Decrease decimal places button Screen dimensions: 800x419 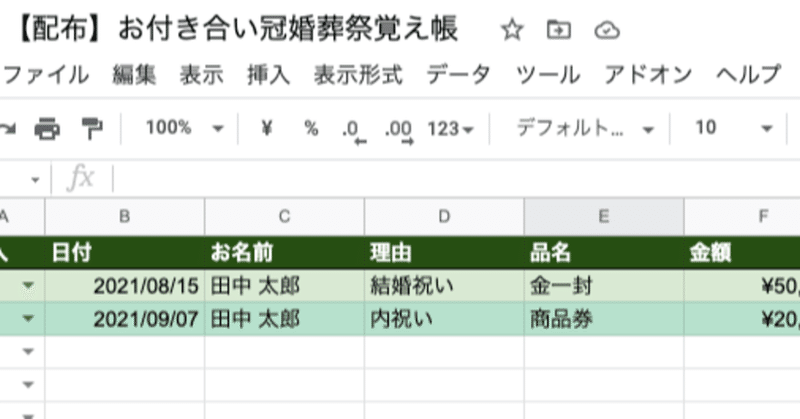tap(353, 131)
